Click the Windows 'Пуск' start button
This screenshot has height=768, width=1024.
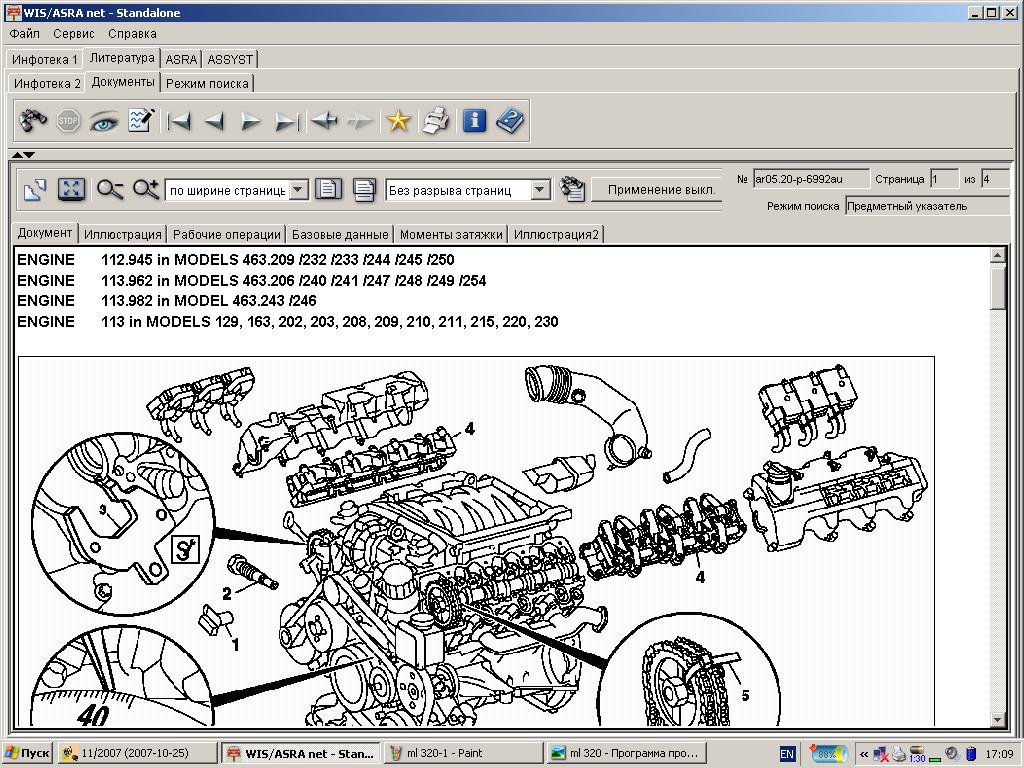pos(28,753)
